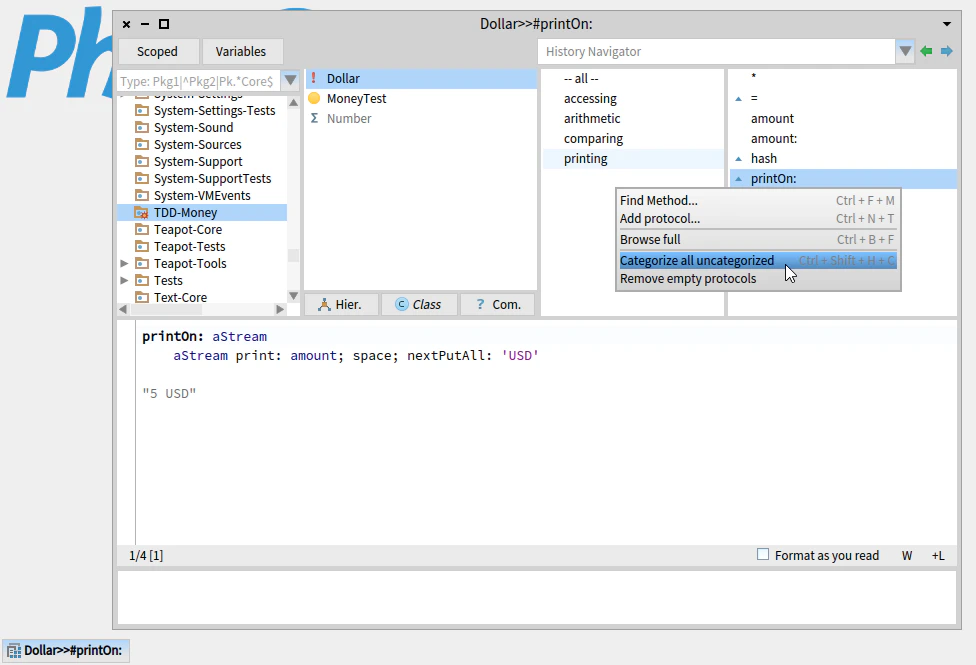This screenshot has height=665, width=976.
Task: Open the window menu arrow in title bar
Action: coord(947,24)
